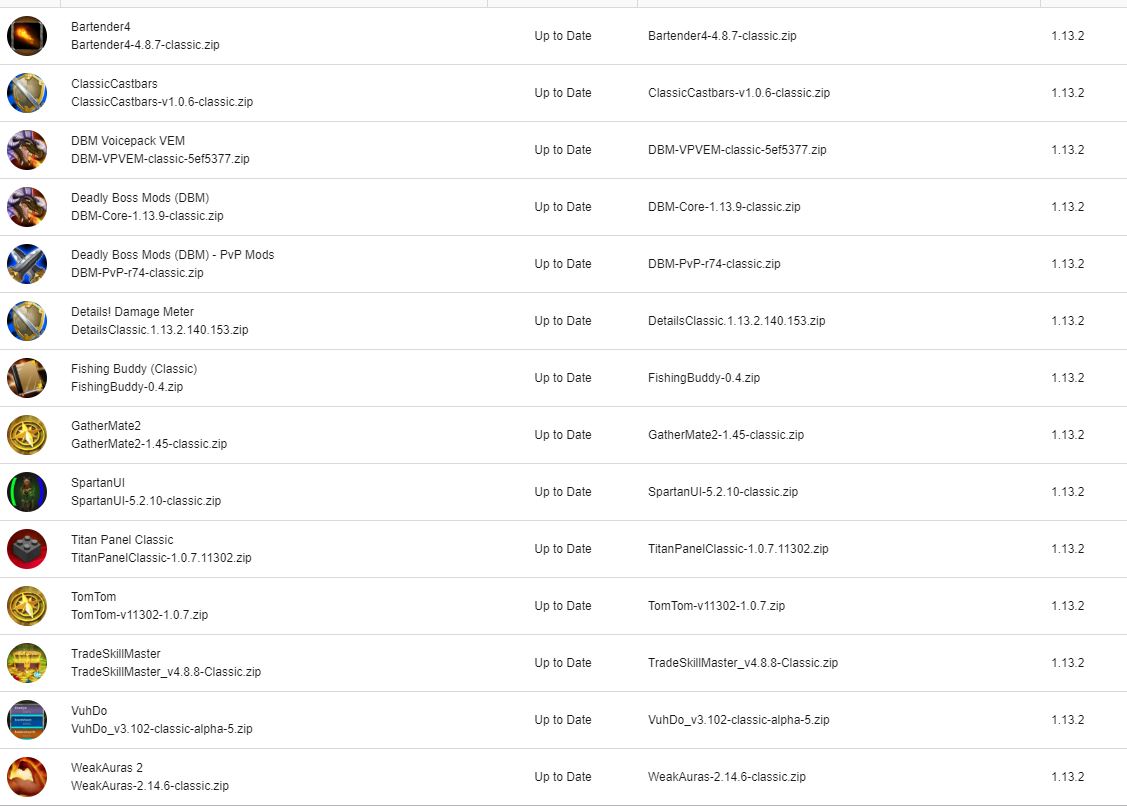Click the TradeSkillMaster treasure icon

[x=27, y=663]
